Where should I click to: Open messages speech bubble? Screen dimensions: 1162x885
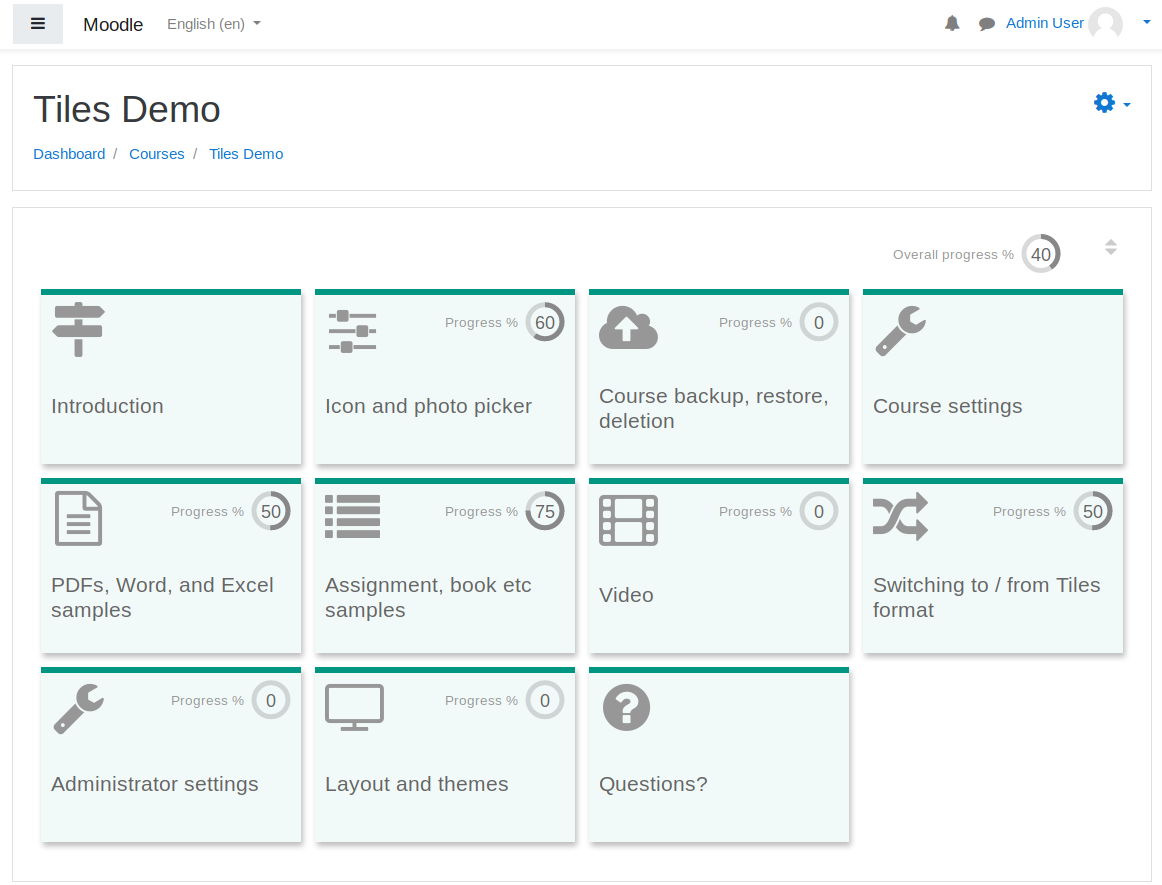pos(986,24)
